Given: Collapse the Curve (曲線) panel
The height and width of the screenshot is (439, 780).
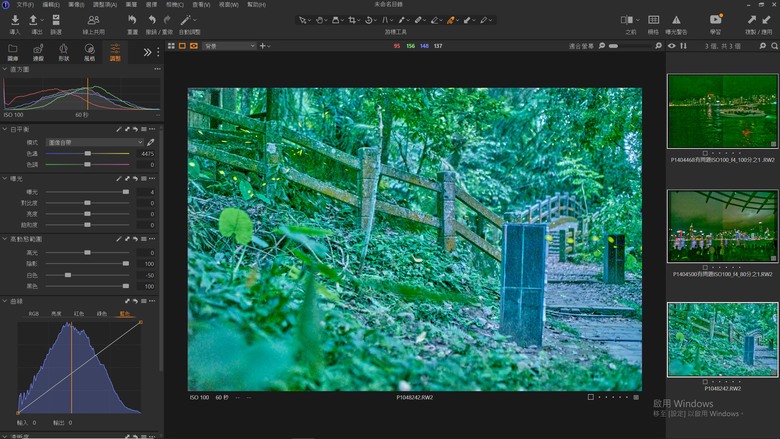Looking at the screenshot, I should 5,301.
